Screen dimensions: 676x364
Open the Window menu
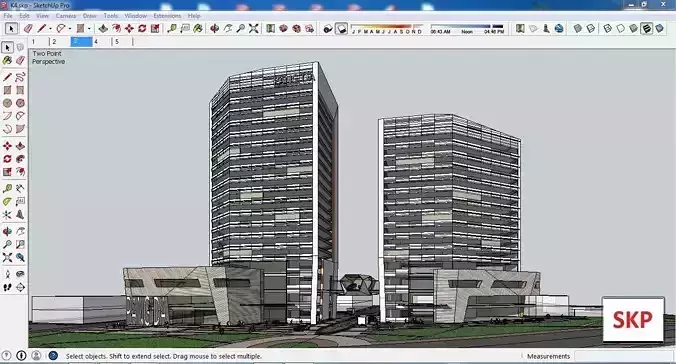click(136, 16)
